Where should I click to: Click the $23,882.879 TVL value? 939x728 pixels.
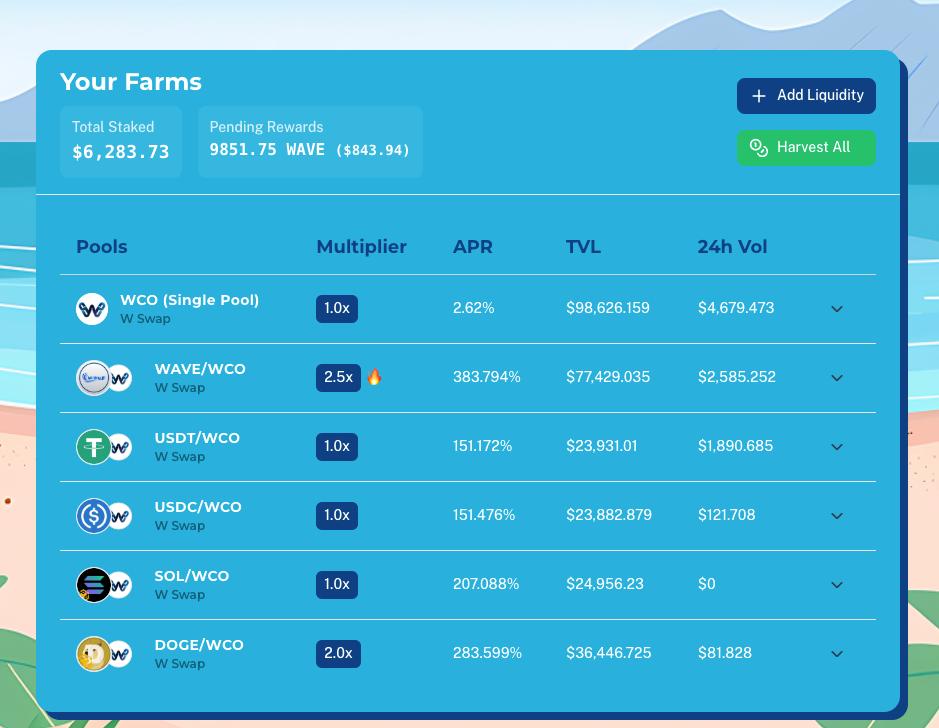coord(609,515)
